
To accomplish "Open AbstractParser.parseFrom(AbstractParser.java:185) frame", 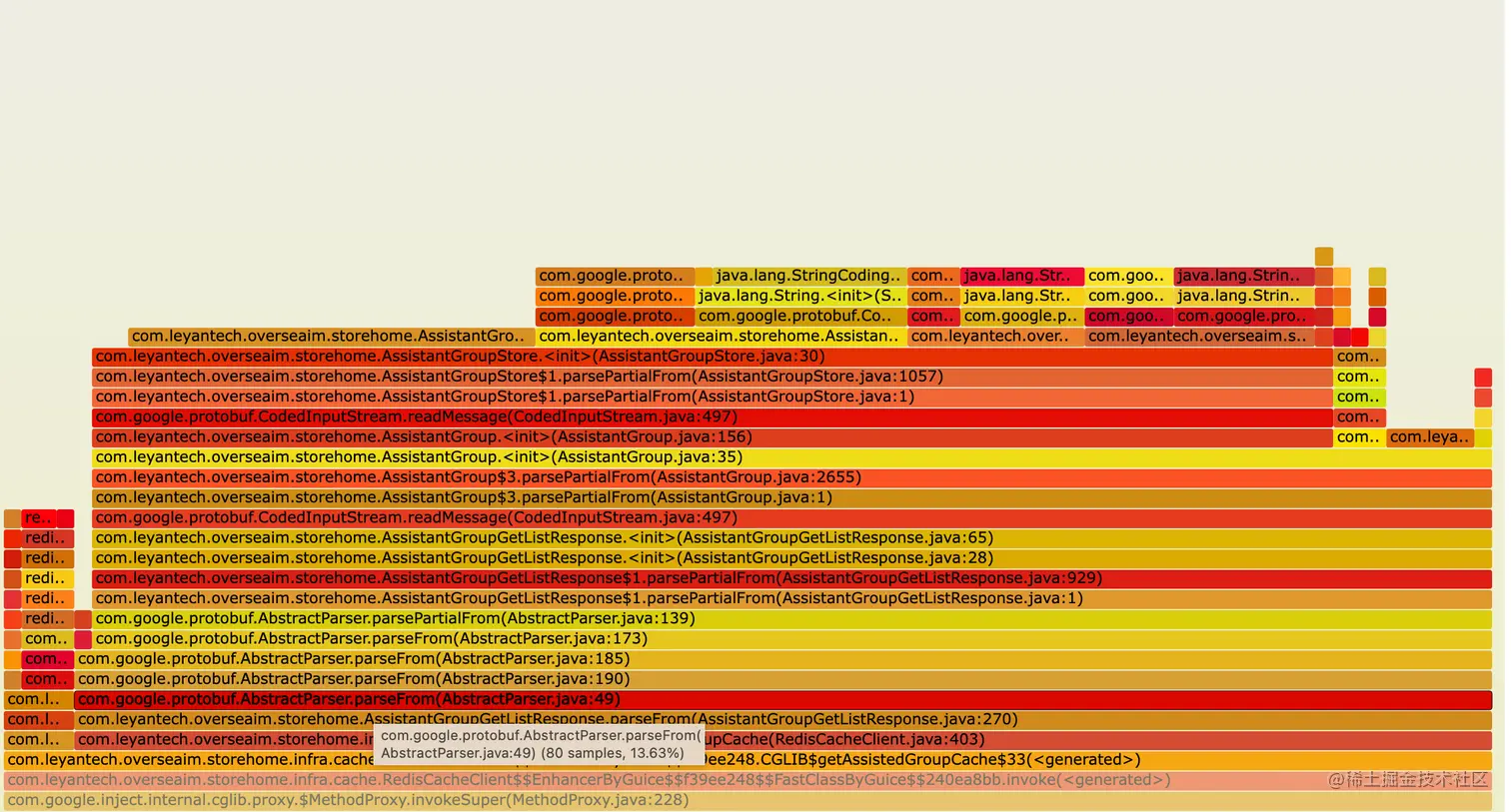I will pos(782,659).
